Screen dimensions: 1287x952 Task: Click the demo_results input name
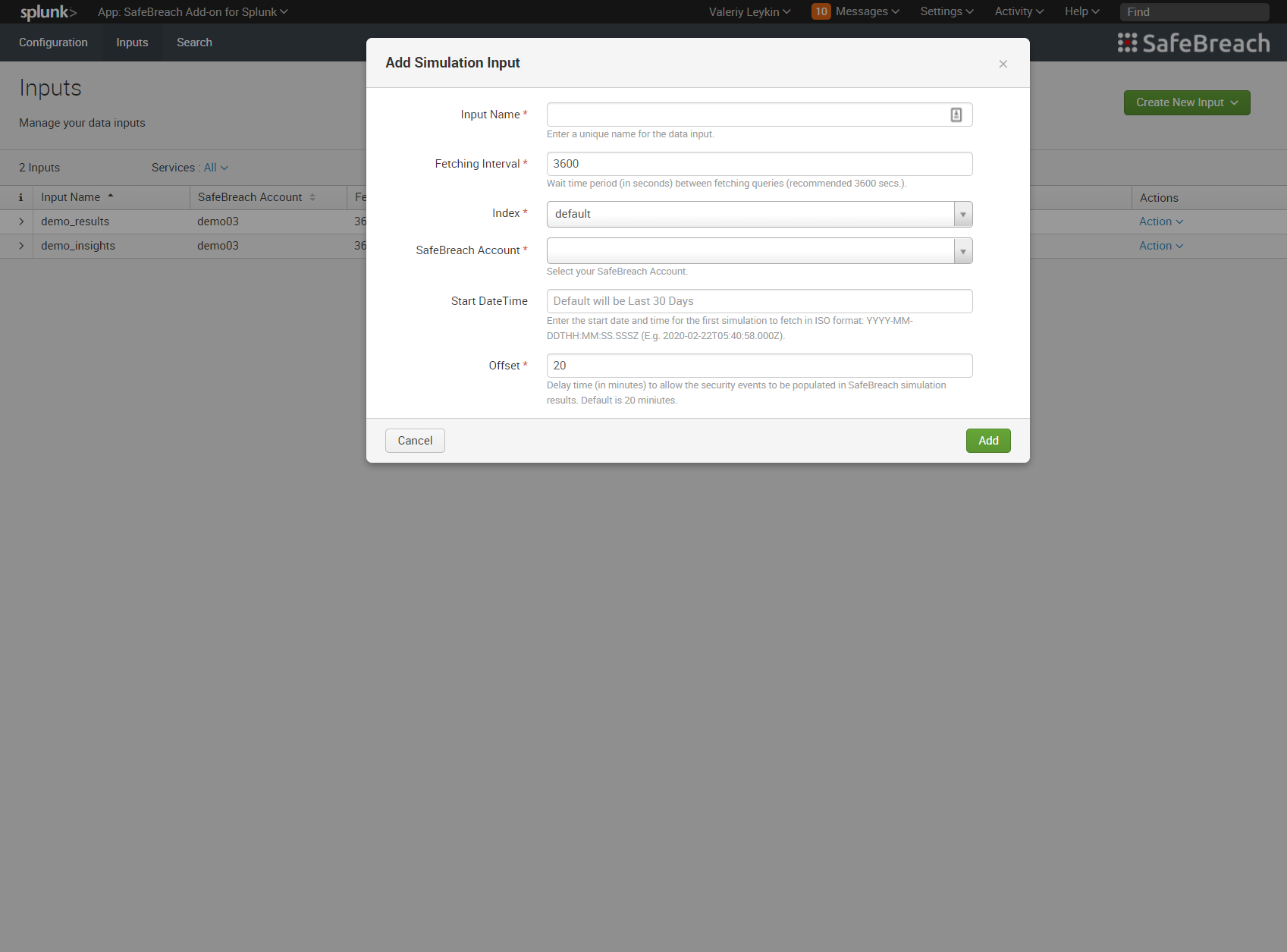pyautogui.click(x=75, y=222)
